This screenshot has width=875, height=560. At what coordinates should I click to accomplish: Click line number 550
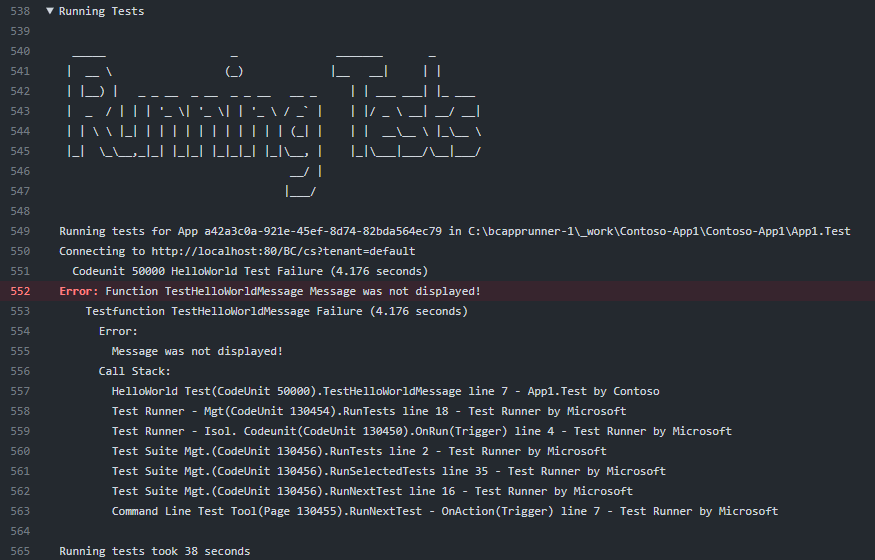[20, 251]
